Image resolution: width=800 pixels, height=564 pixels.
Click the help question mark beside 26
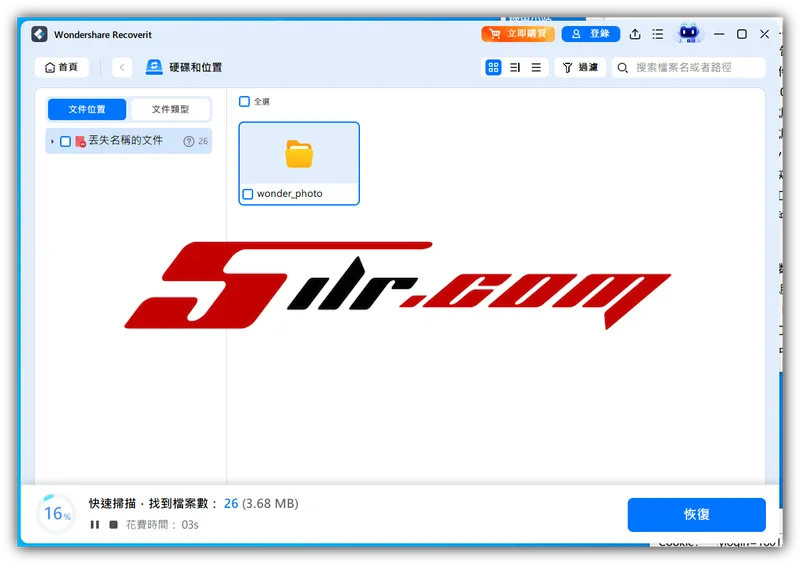tap(189, 141)
